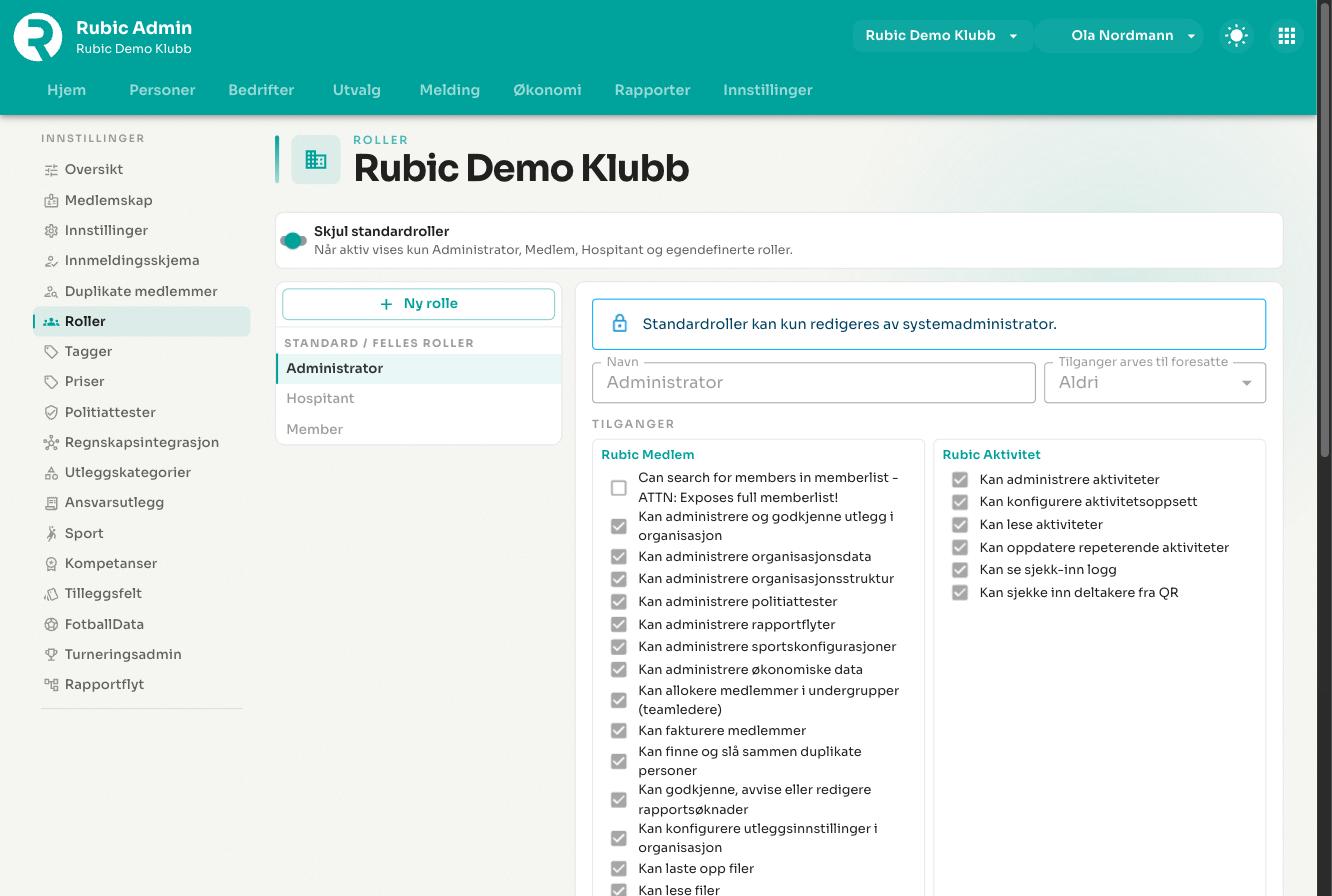Click the Oversikt sliders icon in sidebar
The image size is (1332, 896).
(51, 170)
